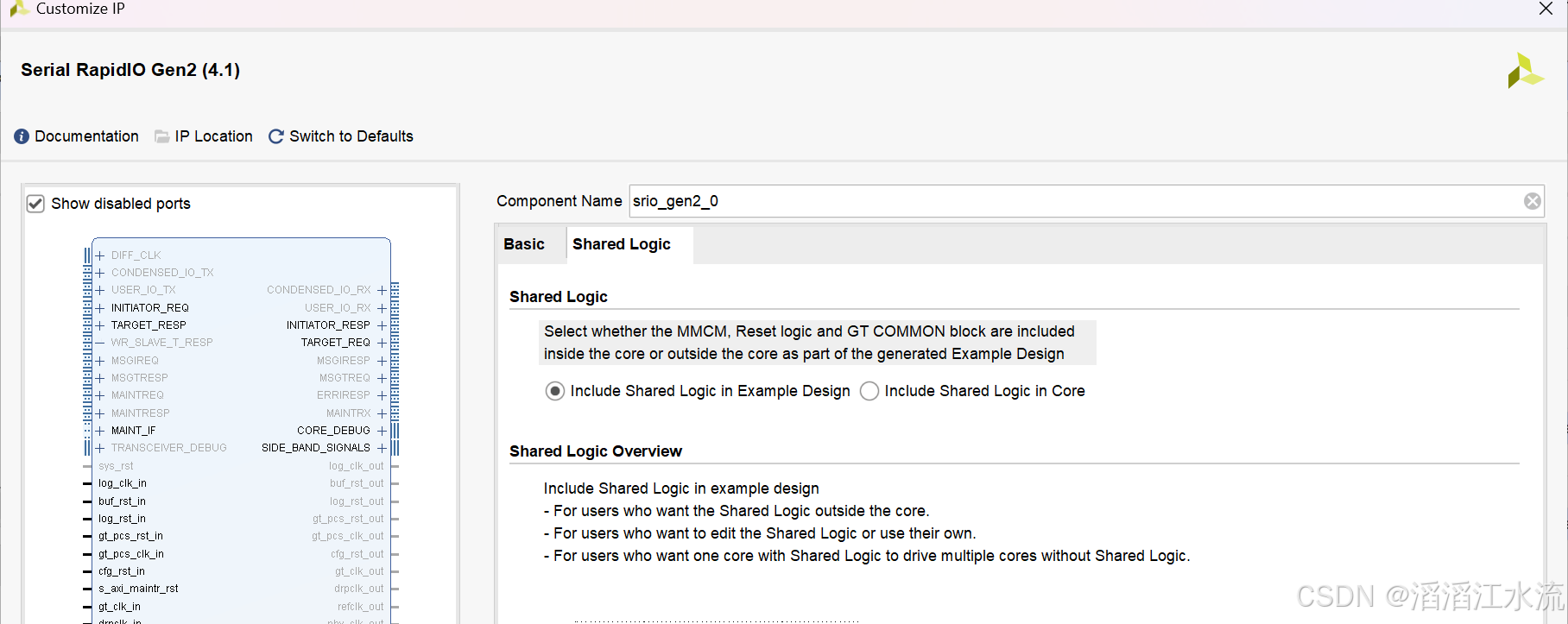
Task: Click the gt_pcs_rst_out port label
Action: tap(348, 519)
